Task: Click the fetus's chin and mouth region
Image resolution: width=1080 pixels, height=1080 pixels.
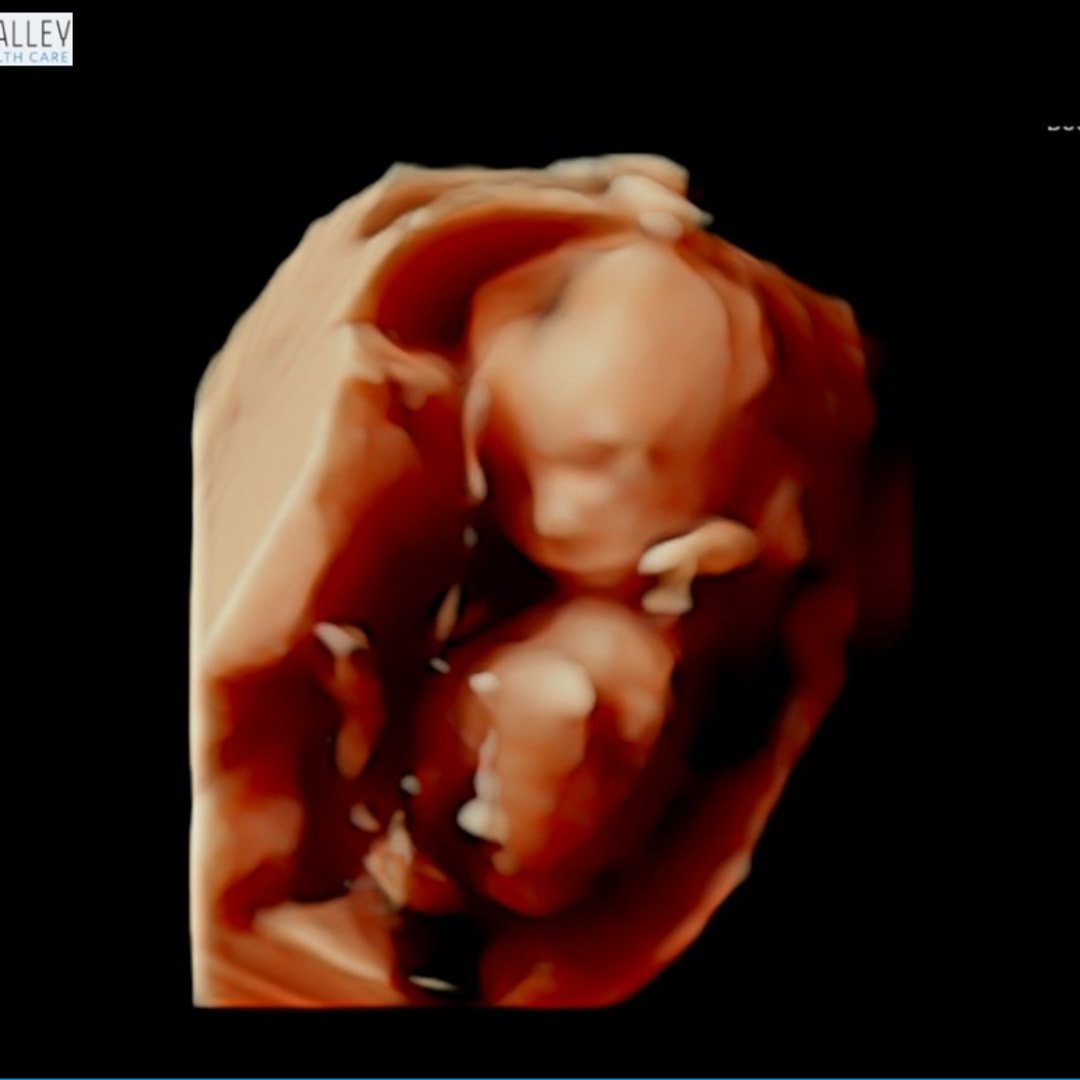Action: click(570, 530)
